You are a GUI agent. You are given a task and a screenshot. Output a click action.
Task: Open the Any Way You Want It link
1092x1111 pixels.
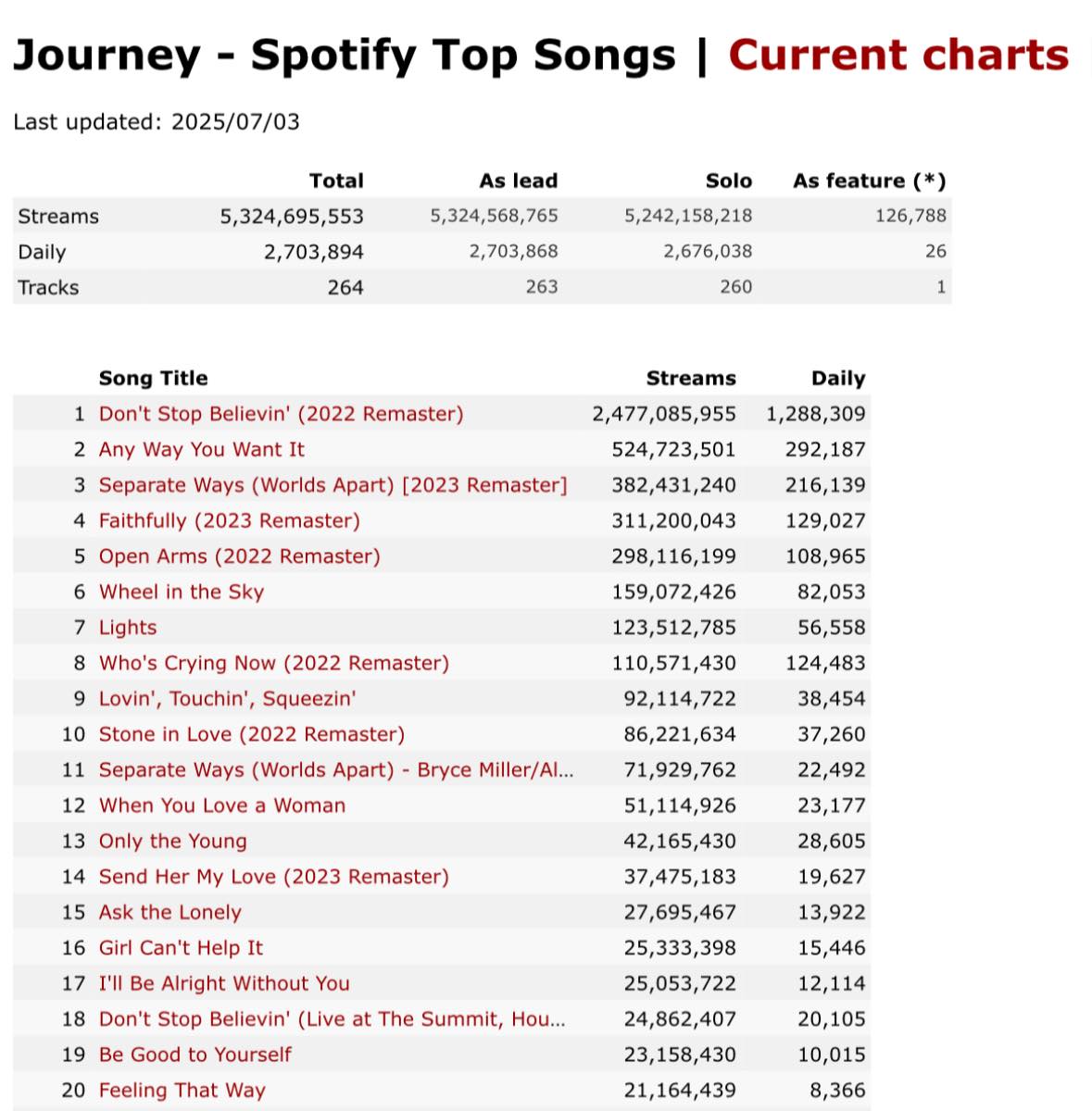pyautogui.click(x=202, y=449)
